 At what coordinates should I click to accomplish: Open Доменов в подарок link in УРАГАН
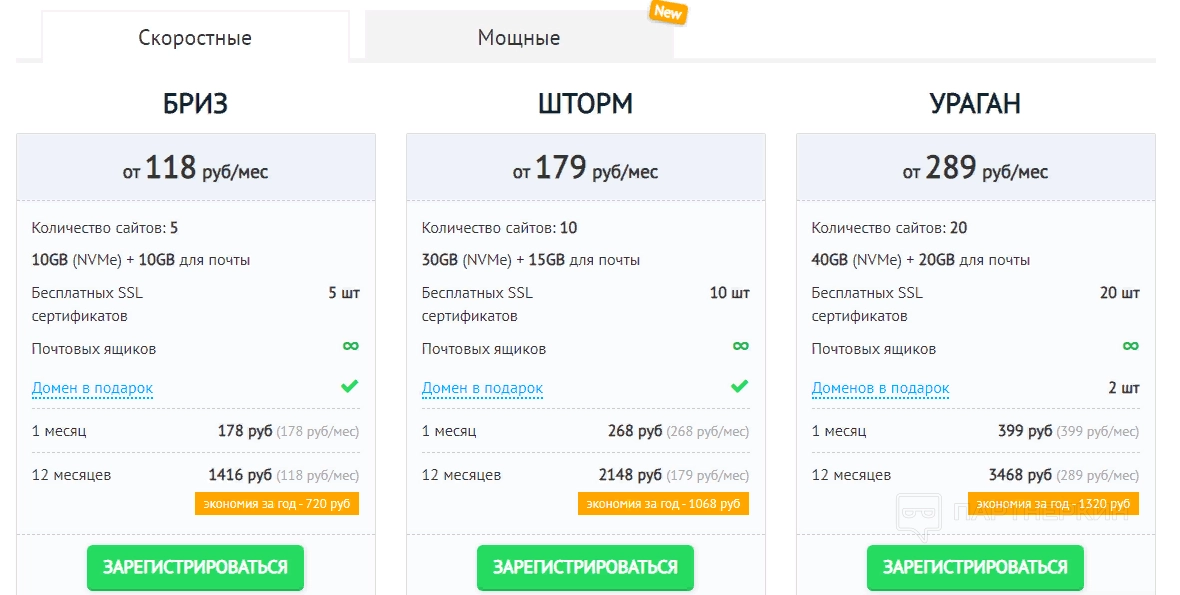(x=880, y=388)
